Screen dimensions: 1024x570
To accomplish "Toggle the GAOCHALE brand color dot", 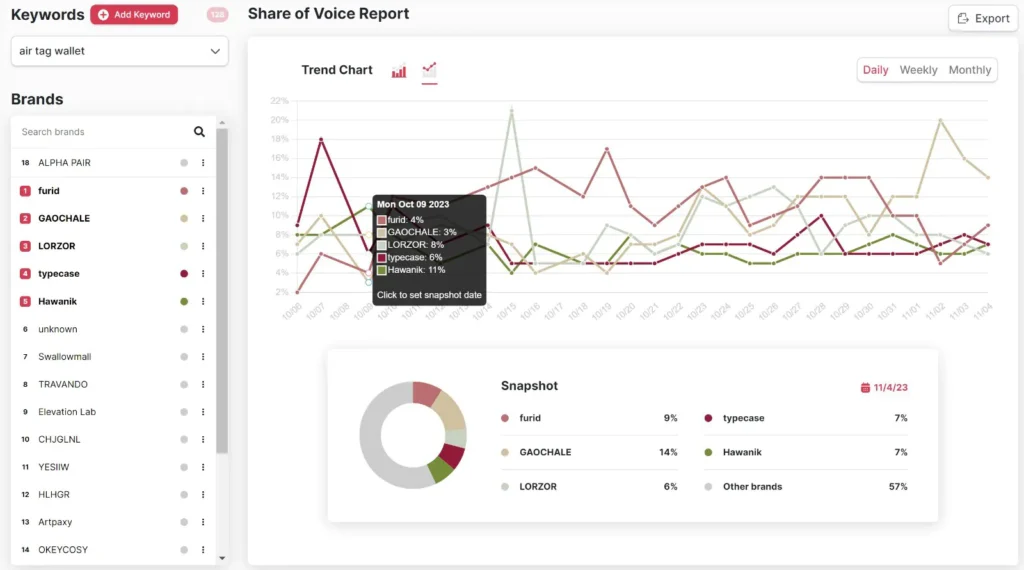I will pyautogui.click(x=184, y=219).
